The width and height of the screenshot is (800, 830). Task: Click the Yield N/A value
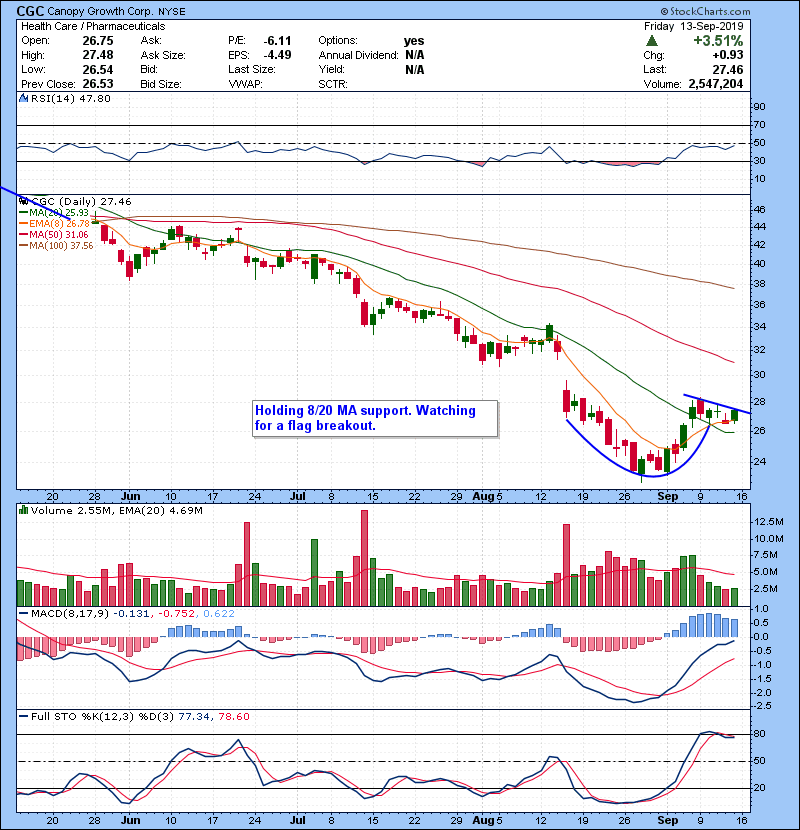click(x=415, y=69)
